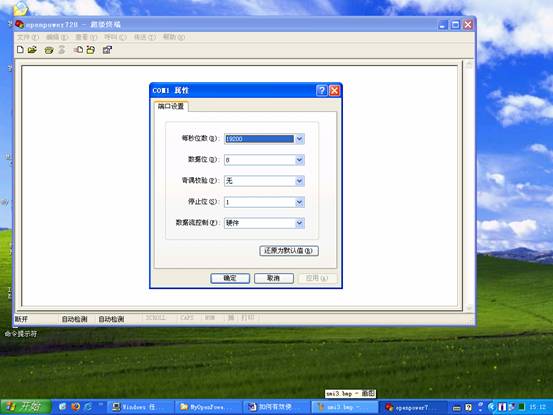Click the Send file toolbar icon
Viewport: 553px width, 415px height.
click(x=78, y=50)
